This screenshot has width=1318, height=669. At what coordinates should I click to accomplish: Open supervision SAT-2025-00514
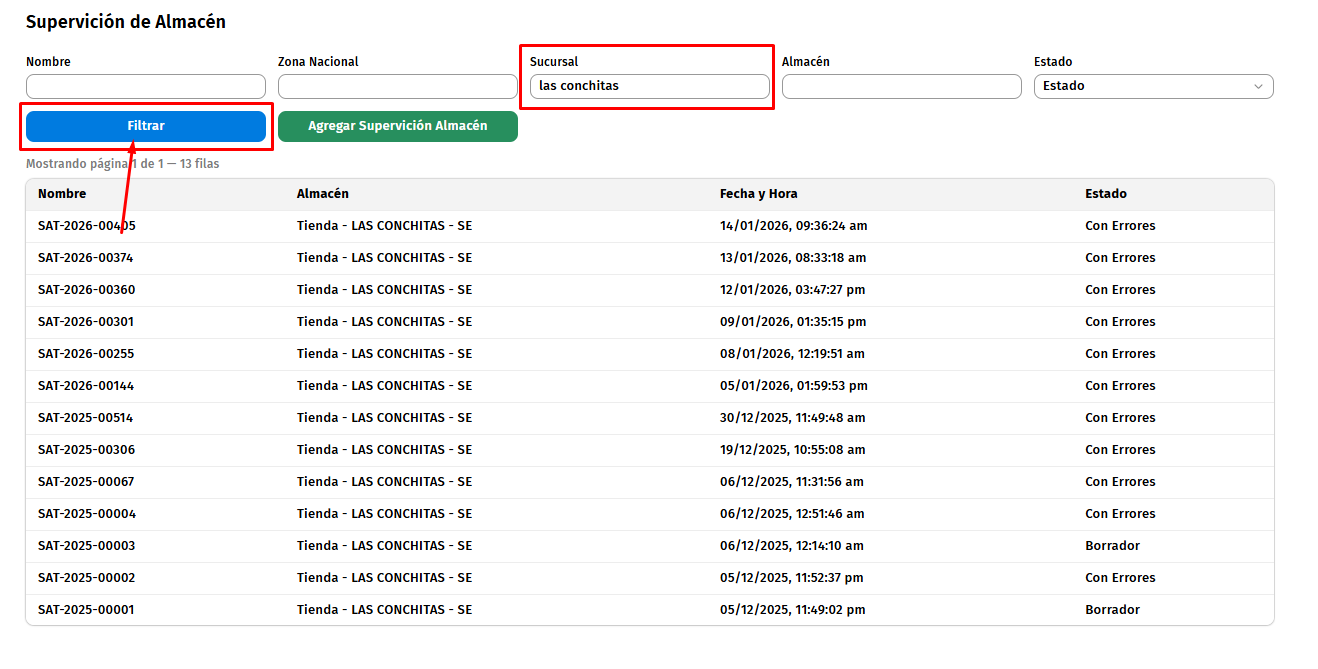point(86,418)
